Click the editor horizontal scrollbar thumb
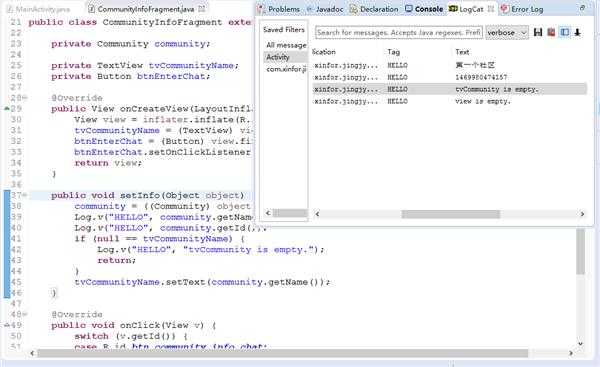 pos(282,353)
